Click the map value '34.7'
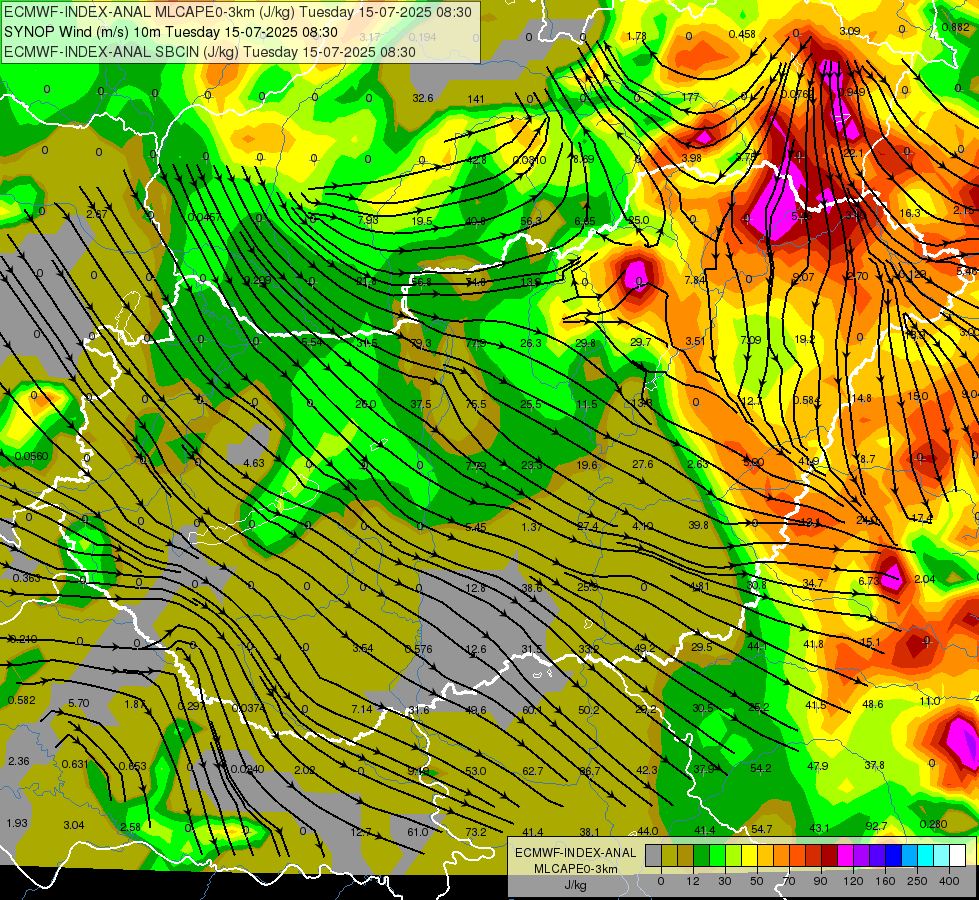Screen dimensions: 979x900 pos(812,583)
